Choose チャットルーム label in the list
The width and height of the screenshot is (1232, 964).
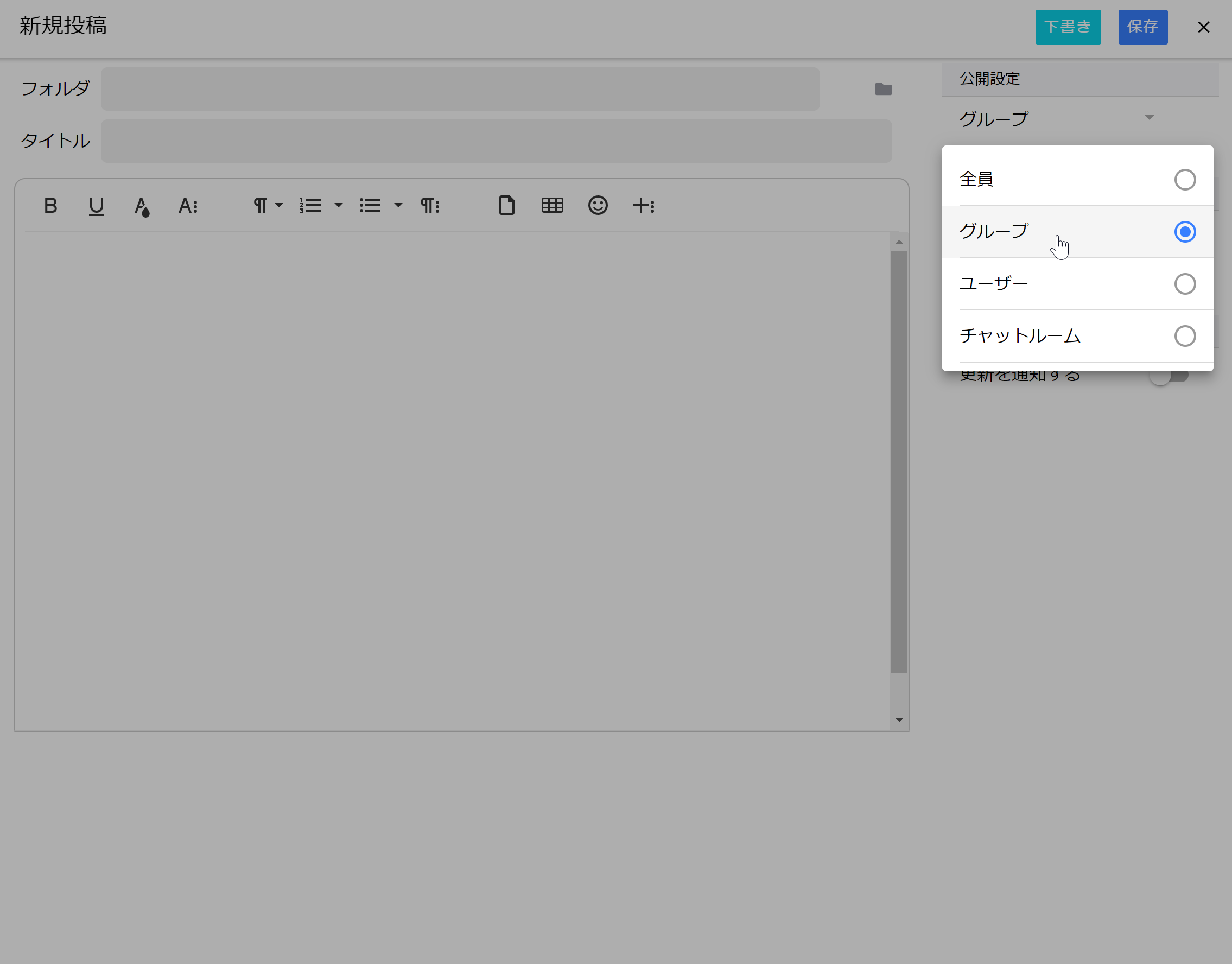click(1020, 336)
